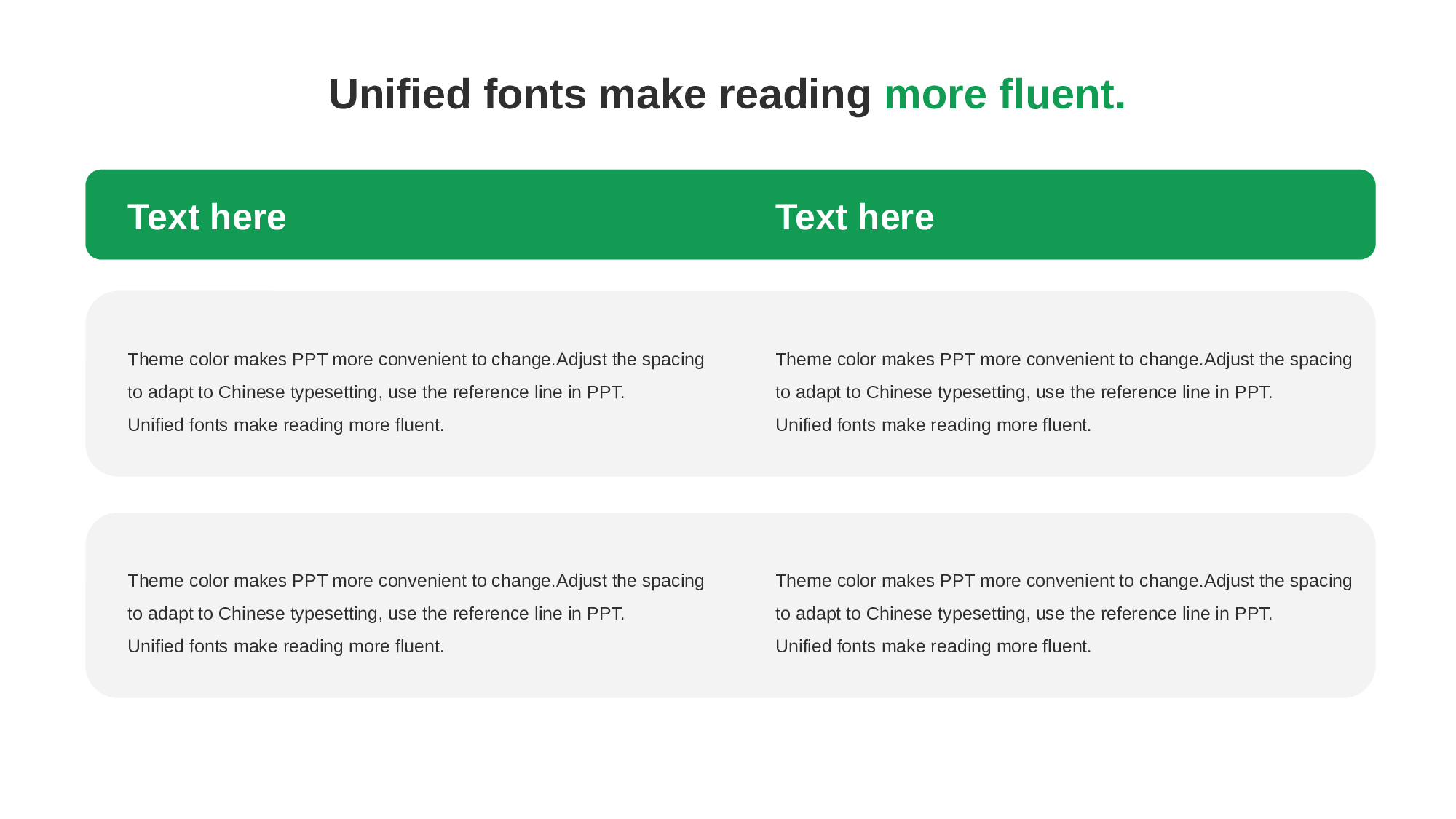Click first line of top-right paragraph
The height and width of the screenshot is (819, 1456).
[x=1063, y=360]
